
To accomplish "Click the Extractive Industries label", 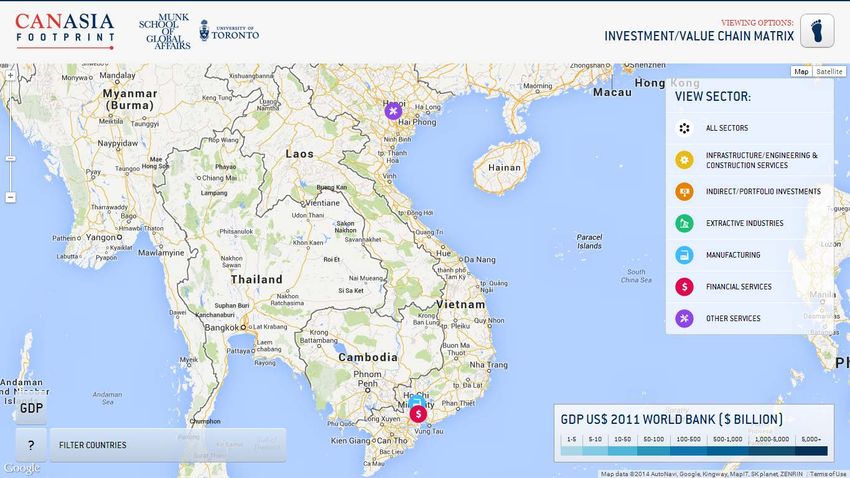I will (x=744, y=223).
